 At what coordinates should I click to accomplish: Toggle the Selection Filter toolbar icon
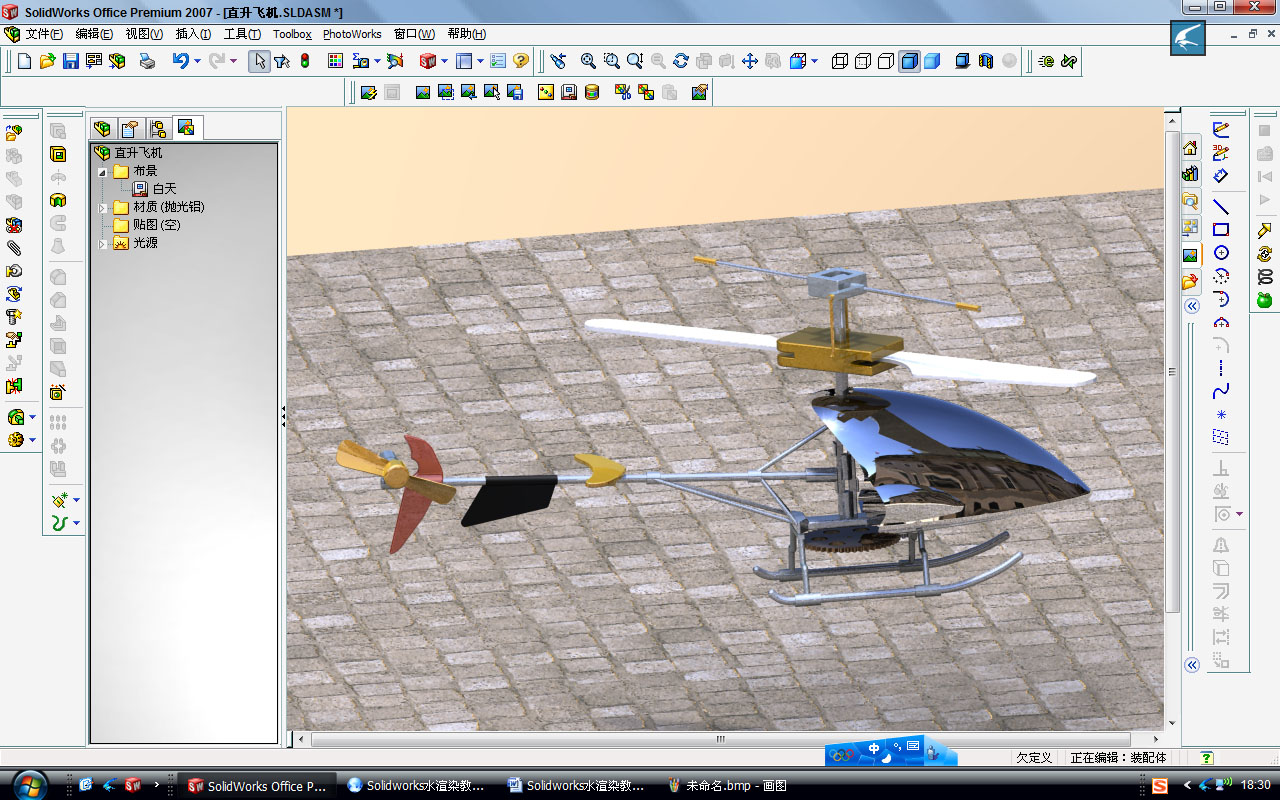282,61
